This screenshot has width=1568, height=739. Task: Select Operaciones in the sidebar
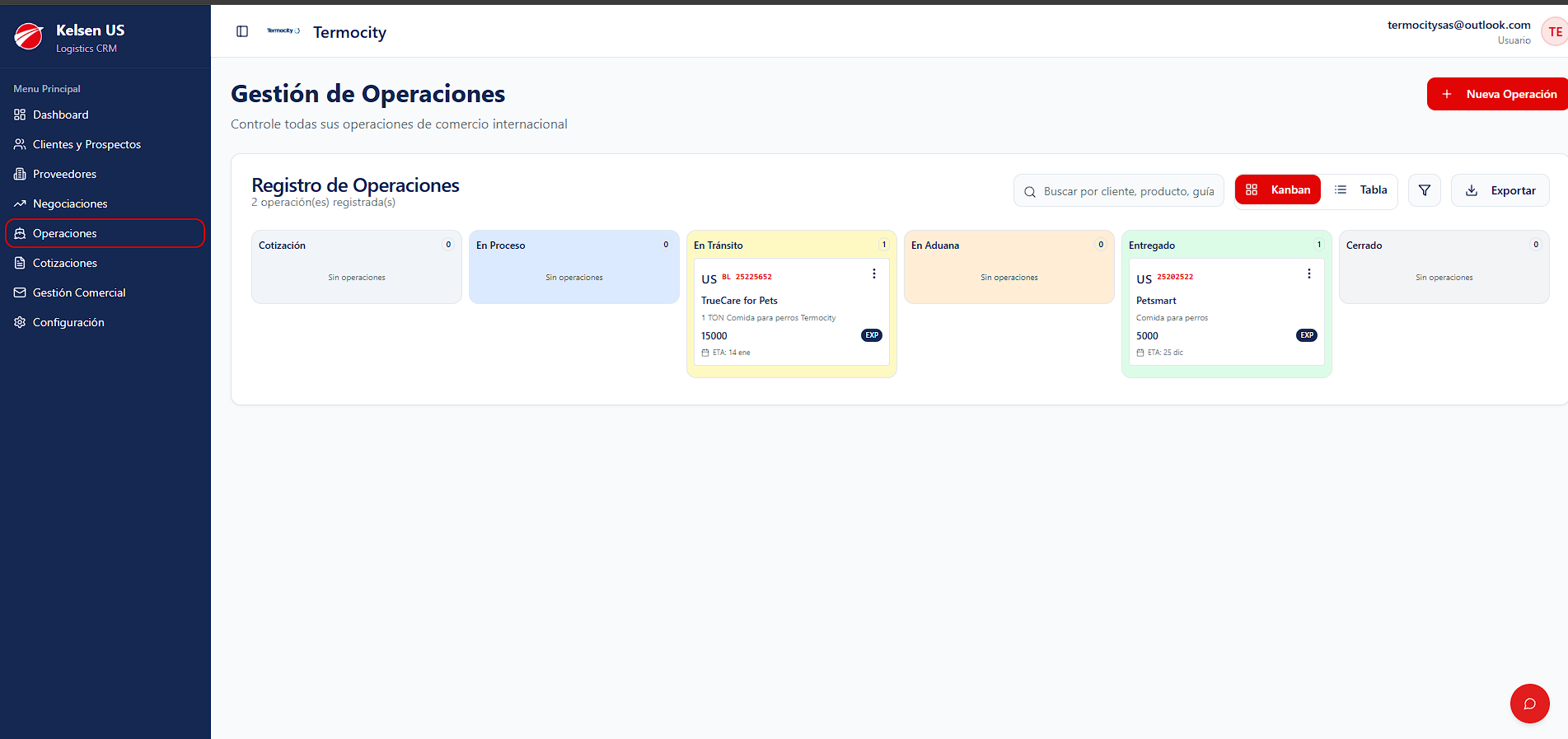(x=105, y=233)
